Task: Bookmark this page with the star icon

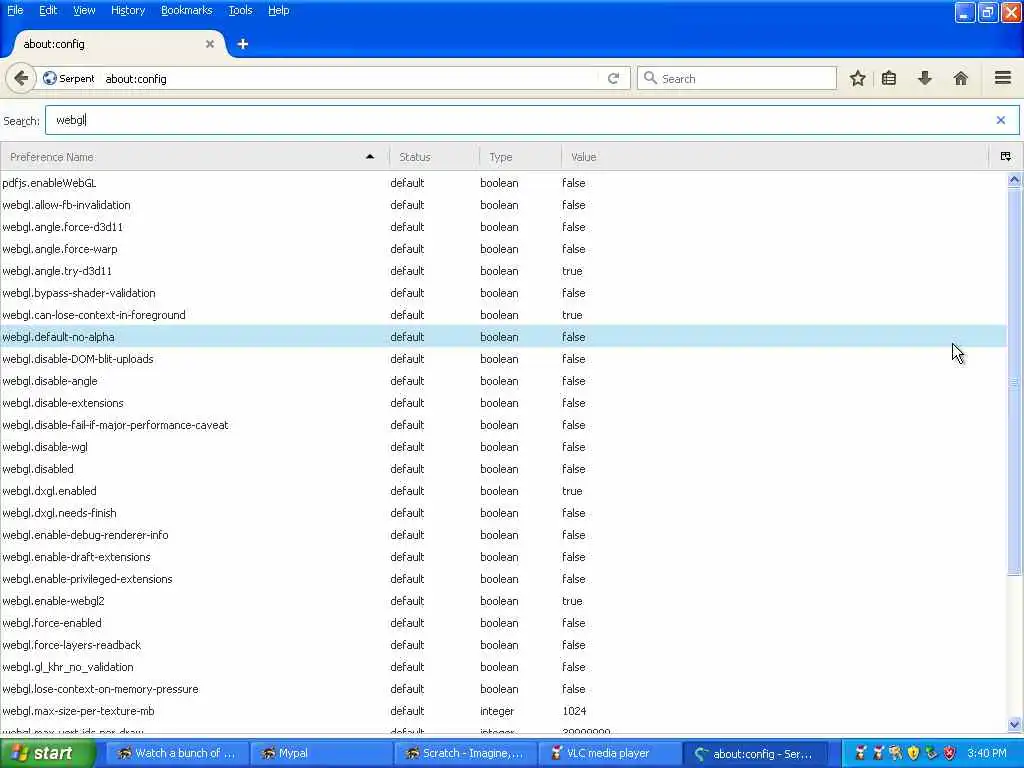Action: tap(857, 78)
